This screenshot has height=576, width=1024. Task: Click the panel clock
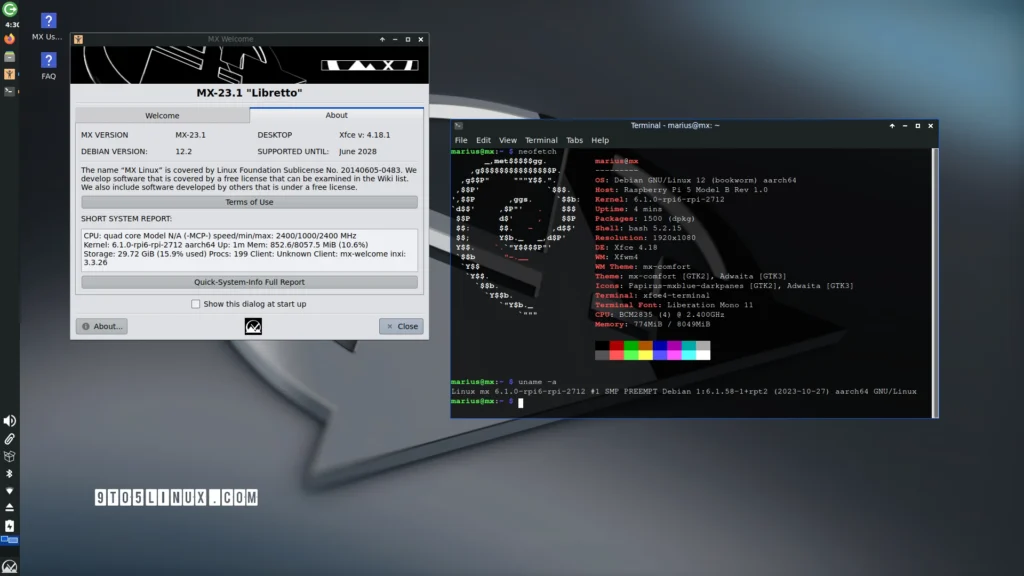pyautogui.click(x=12, y=25)
